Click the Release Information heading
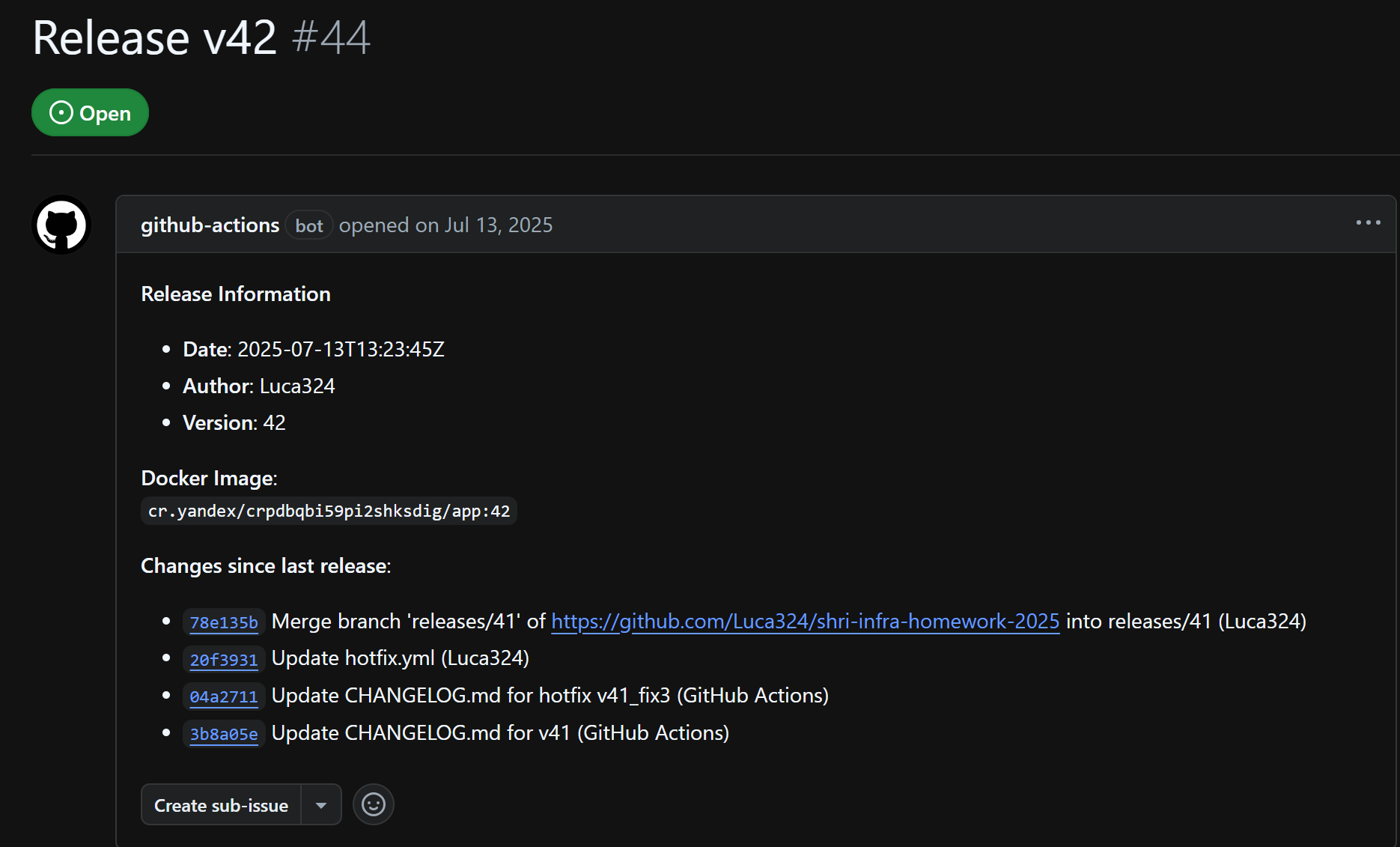Screen dimensions: 1400x847 tap(235, 293)
